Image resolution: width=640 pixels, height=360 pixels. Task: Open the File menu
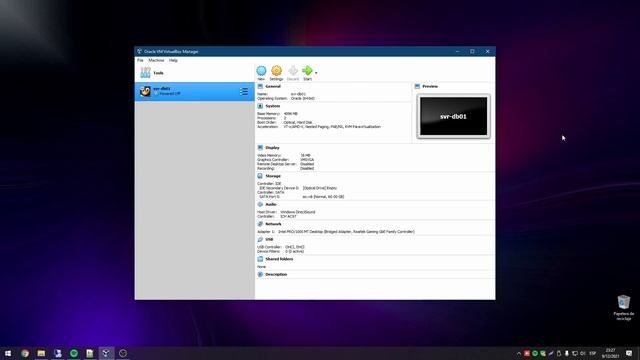tap(140, 60)
